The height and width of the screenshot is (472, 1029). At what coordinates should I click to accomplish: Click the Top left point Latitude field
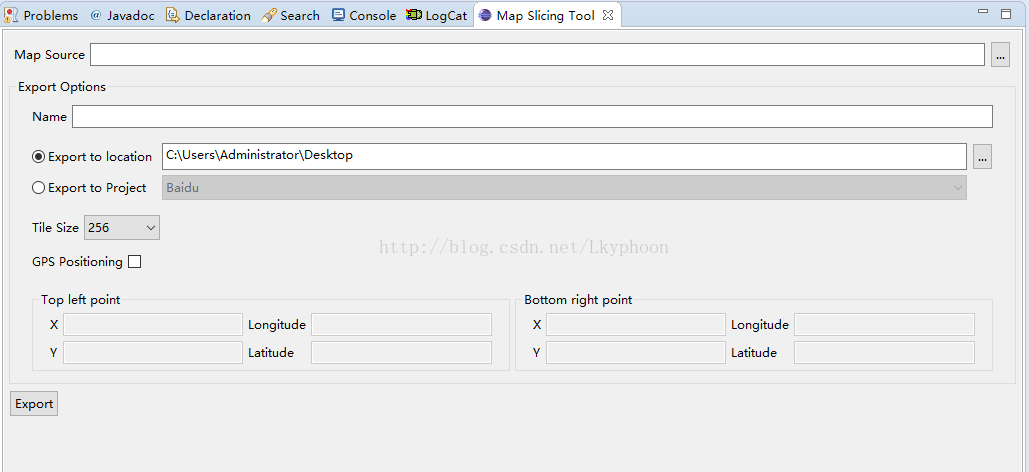click(x=402, y=353)
